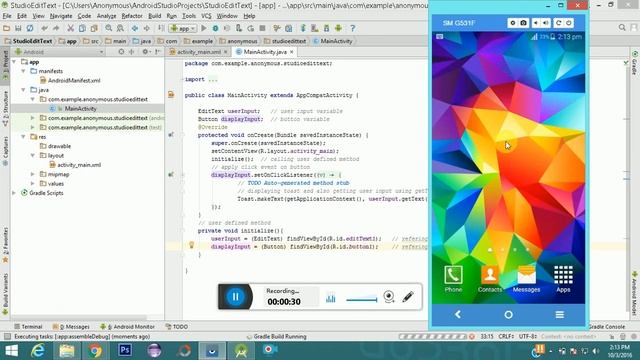This screenshot has width=640, height=360.
Task: Switch to the activity_main.xml editor tab
Action: point(198,52)
